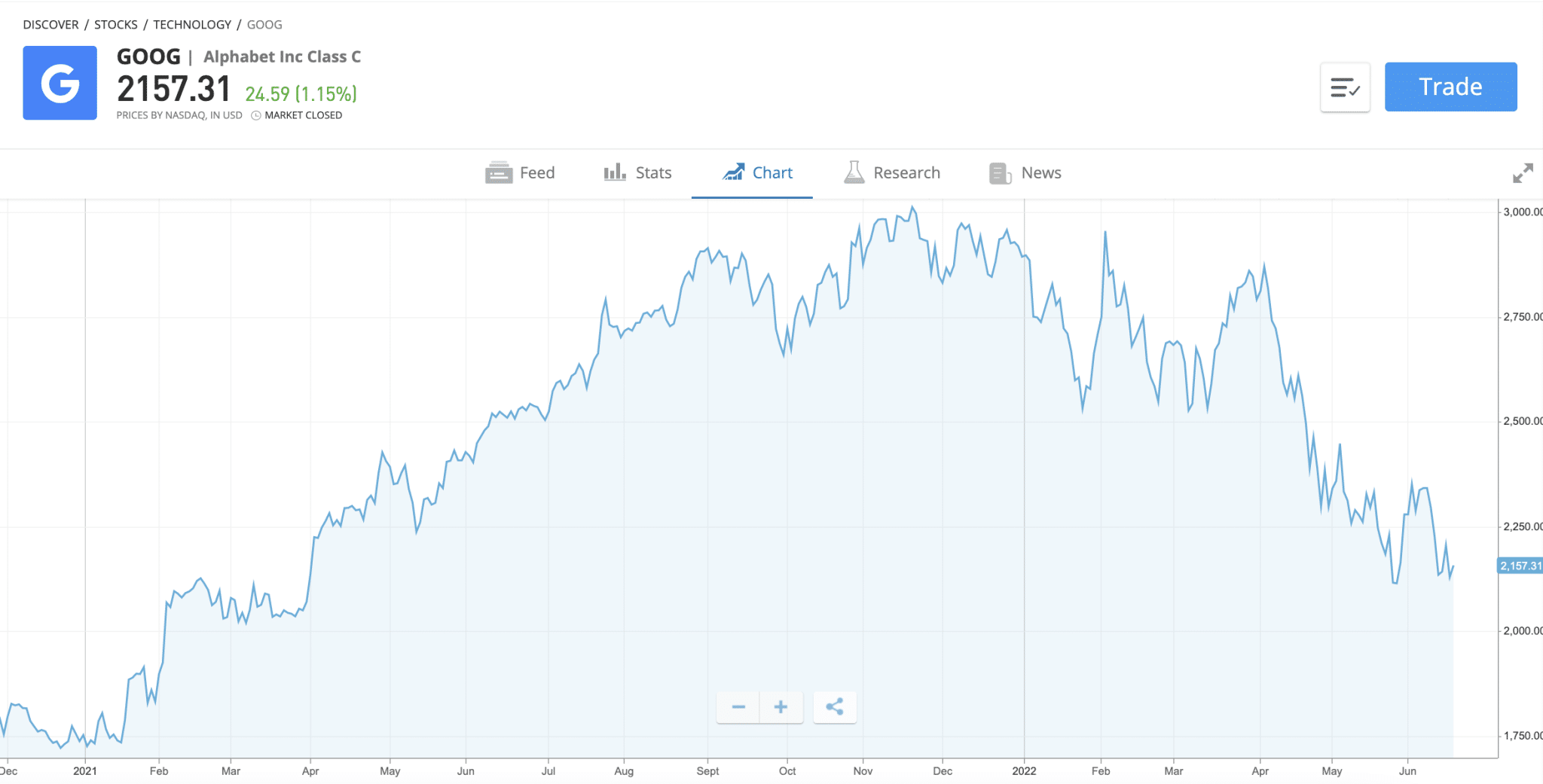Click the Alphabet Inc Class C name

click(x=282, y=57)
